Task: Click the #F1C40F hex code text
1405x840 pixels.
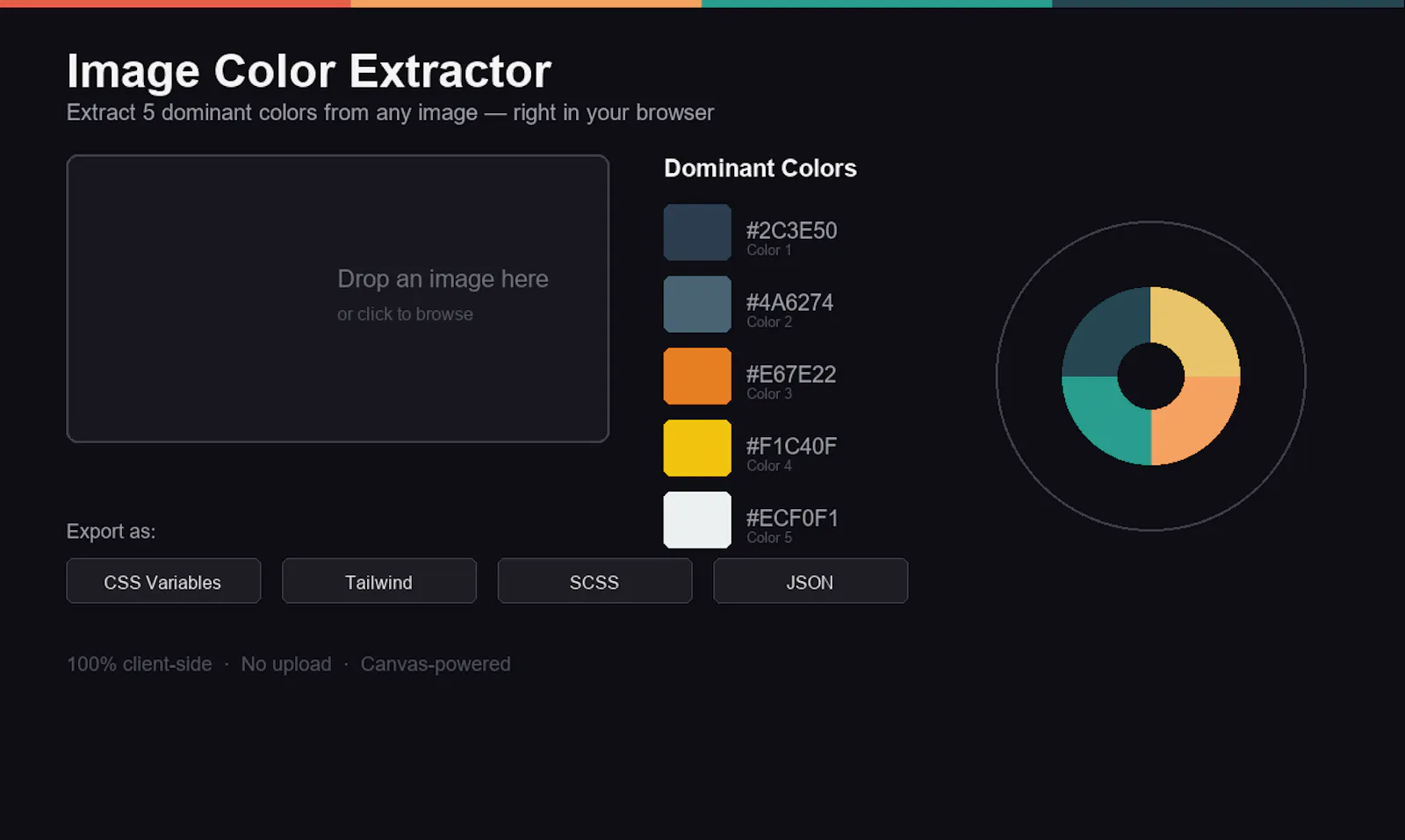Action: tap(791, 446)
